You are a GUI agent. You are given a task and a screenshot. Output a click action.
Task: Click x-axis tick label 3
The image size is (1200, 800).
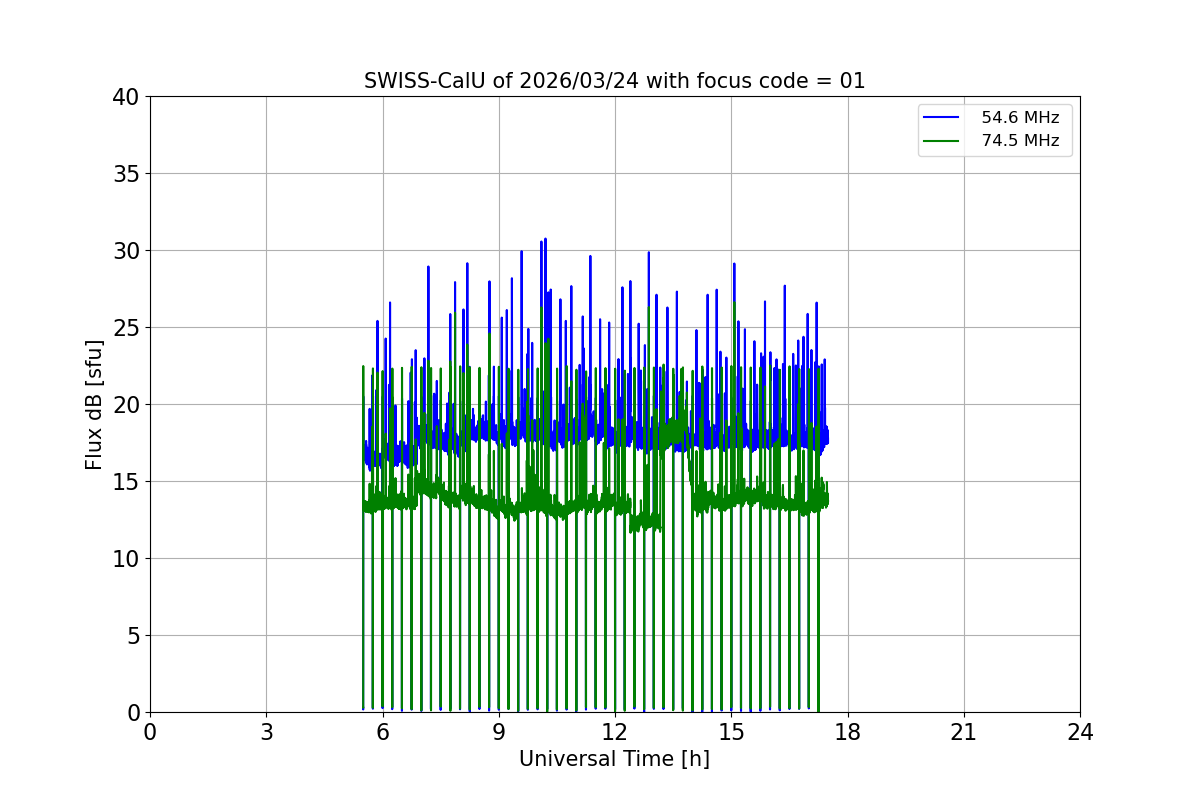coord(266,732)
